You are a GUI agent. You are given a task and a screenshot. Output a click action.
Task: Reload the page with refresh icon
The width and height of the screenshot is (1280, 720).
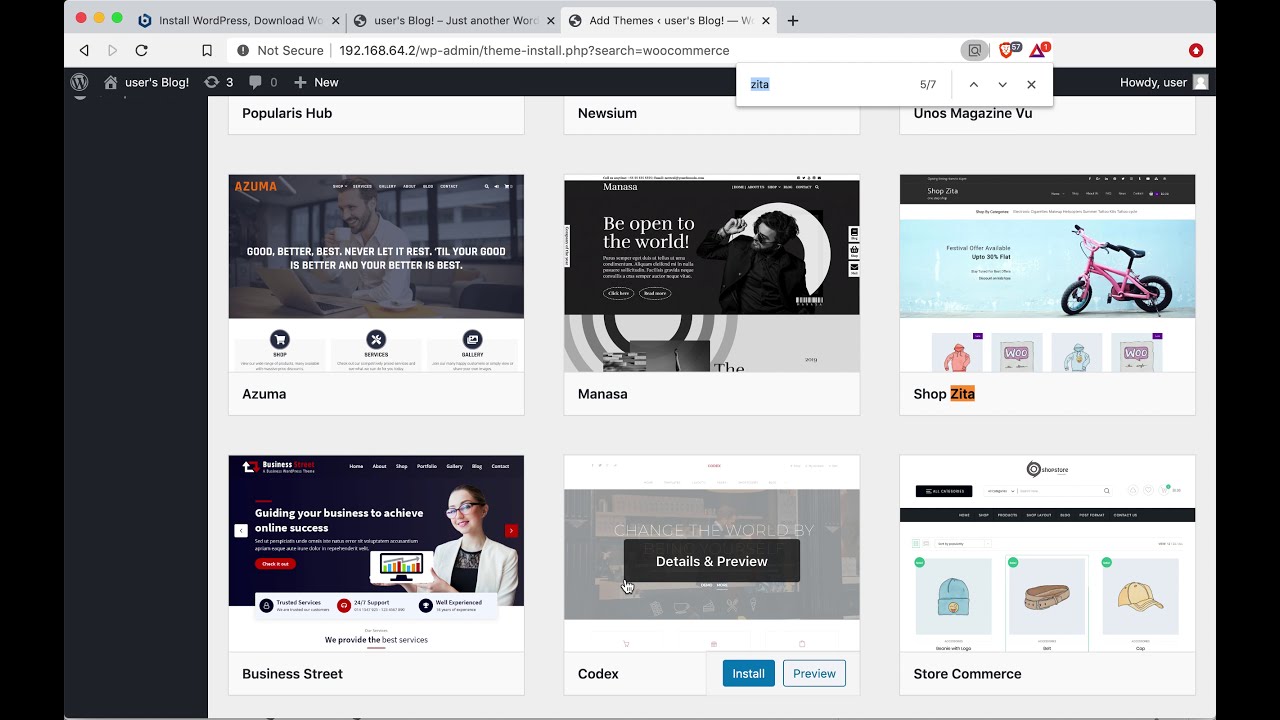[141, 50]
